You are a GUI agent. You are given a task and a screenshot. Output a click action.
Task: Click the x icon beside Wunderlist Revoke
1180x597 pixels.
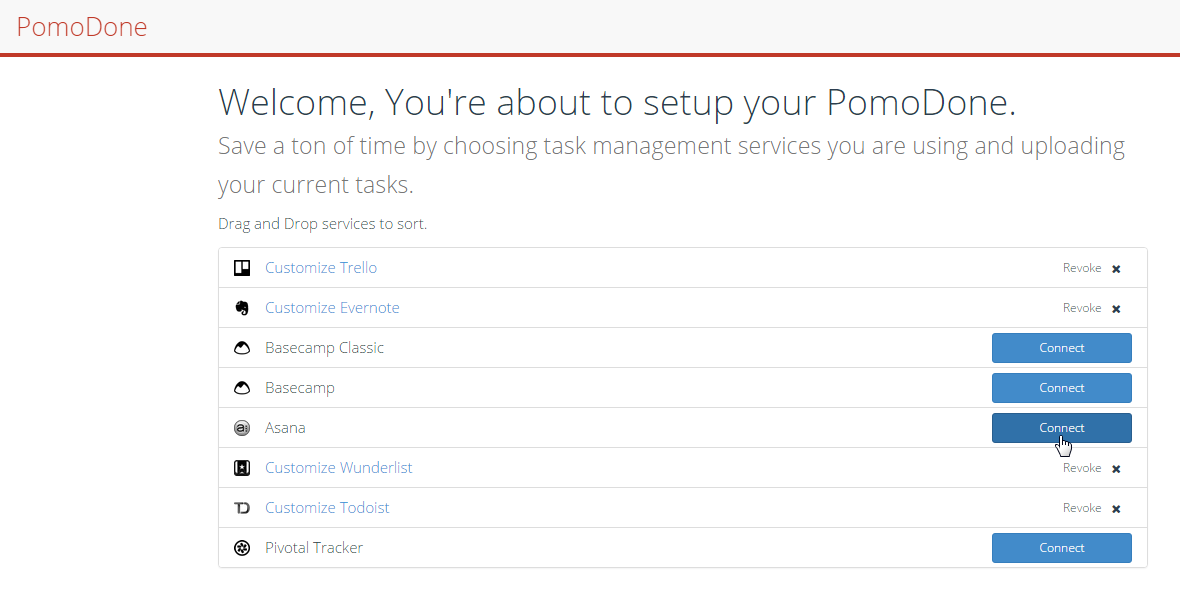point(1116,469)
